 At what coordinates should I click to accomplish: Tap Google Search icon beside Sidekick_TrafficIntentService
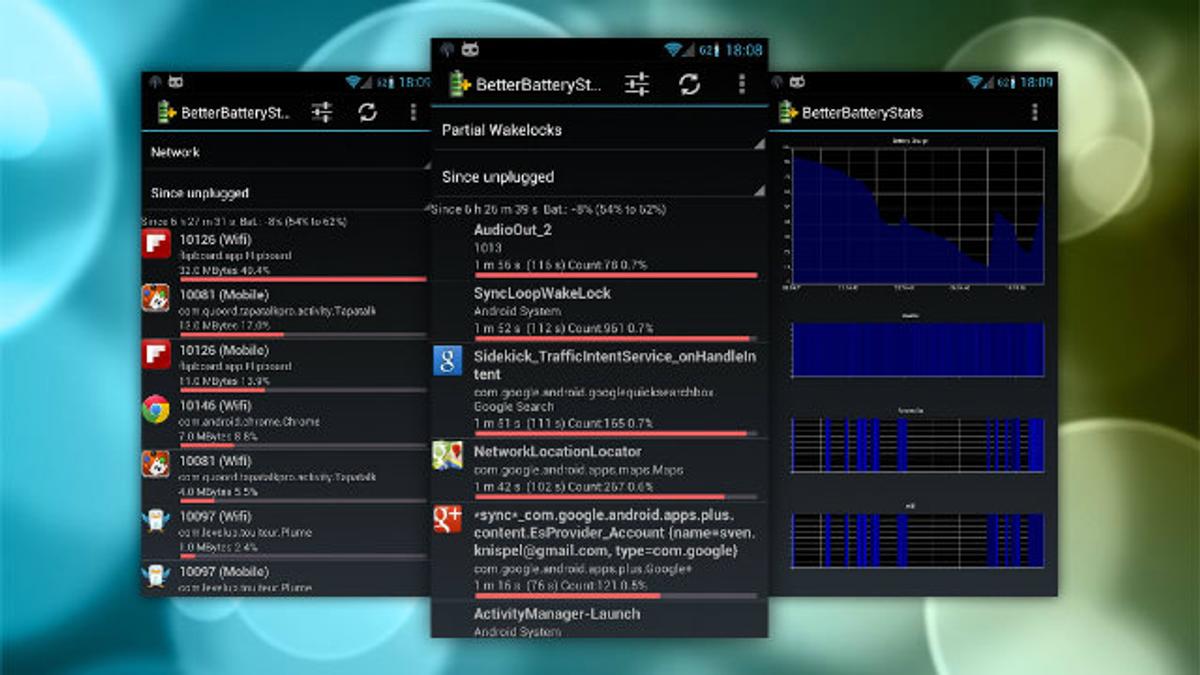tap(447, 361)
